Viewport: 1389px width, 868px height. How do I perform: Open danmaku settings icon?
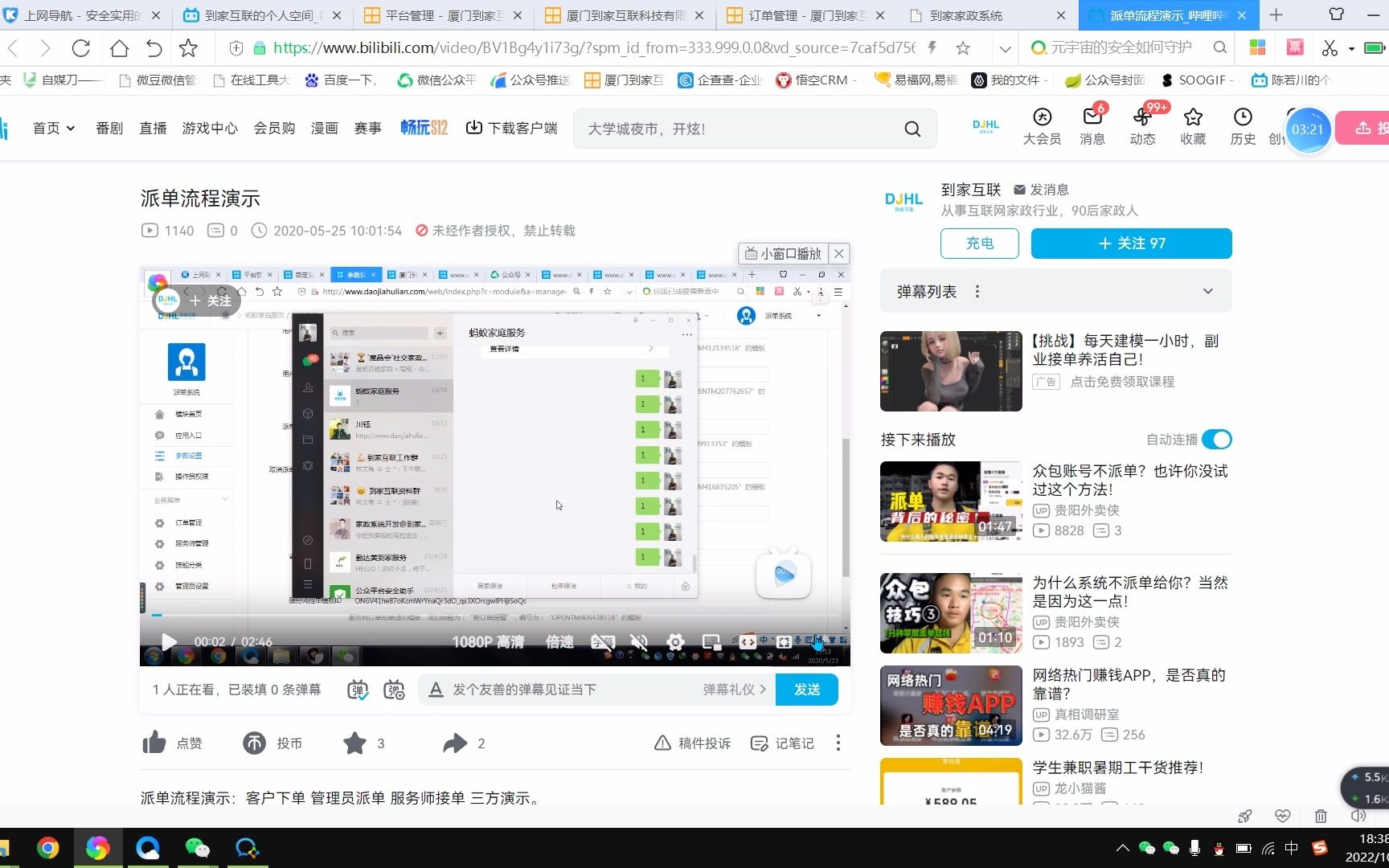click(x=394, y=690)
